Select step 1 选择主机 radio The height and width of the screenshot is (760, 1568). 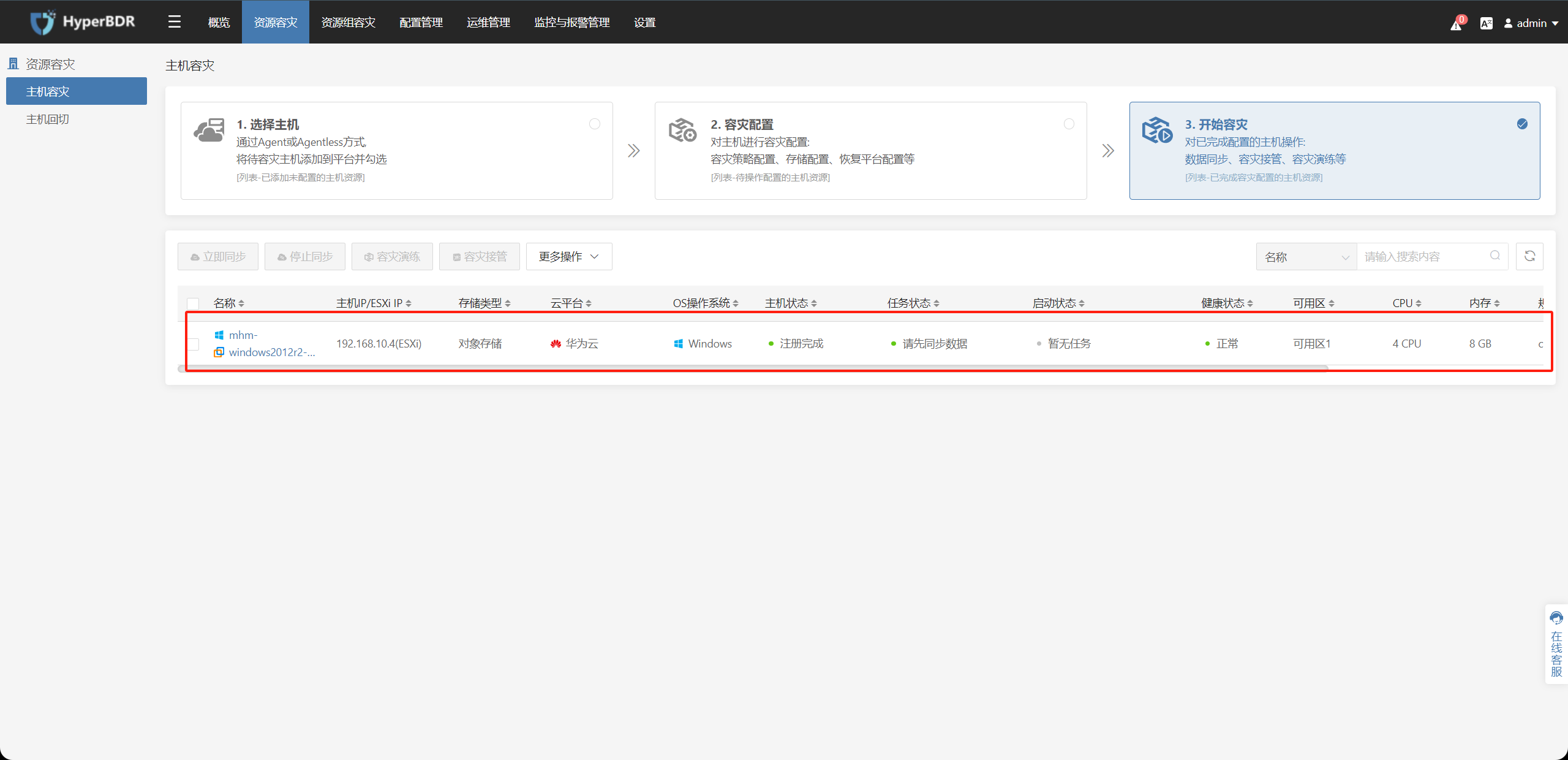click(x=595, y=124)
